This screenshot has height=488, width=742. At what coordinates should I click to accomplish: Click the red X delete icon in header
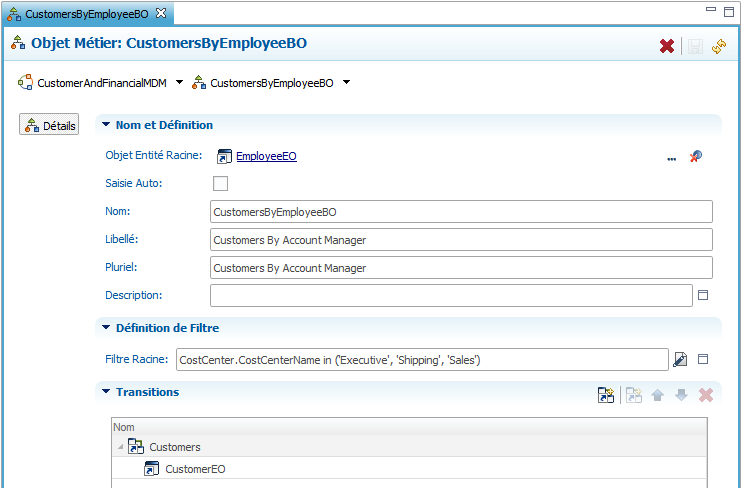pos(667,46)
